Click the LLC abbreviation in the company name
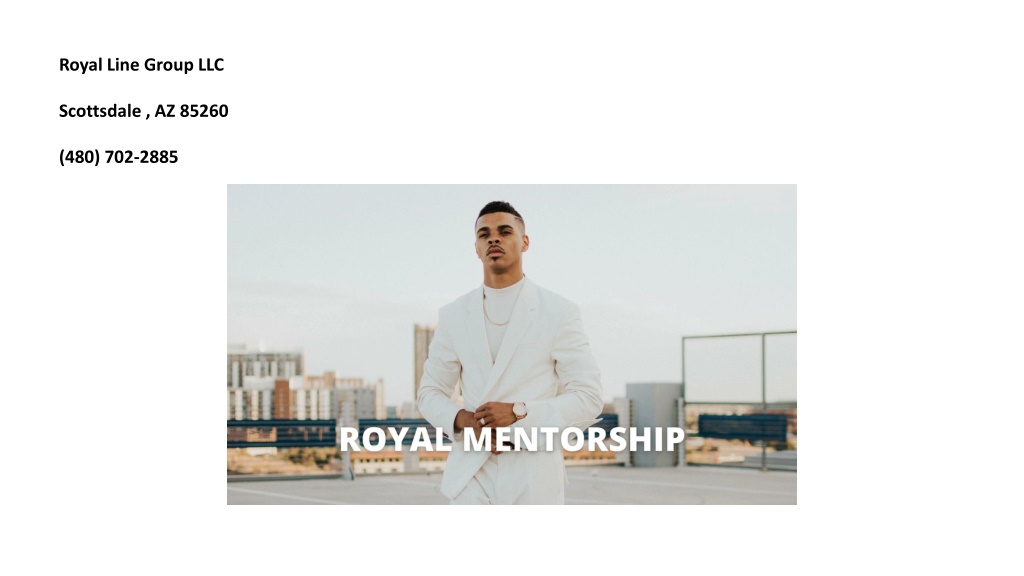 211,65
